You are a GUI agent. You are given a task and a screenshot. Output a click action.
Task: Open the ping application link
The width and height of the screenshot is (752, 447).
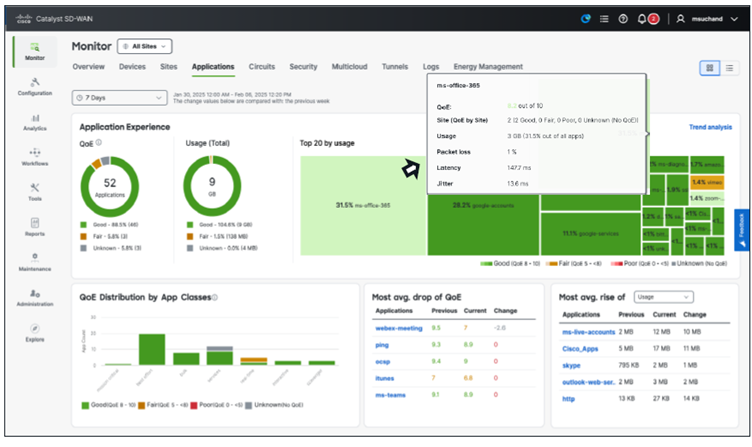coord(382,345)
